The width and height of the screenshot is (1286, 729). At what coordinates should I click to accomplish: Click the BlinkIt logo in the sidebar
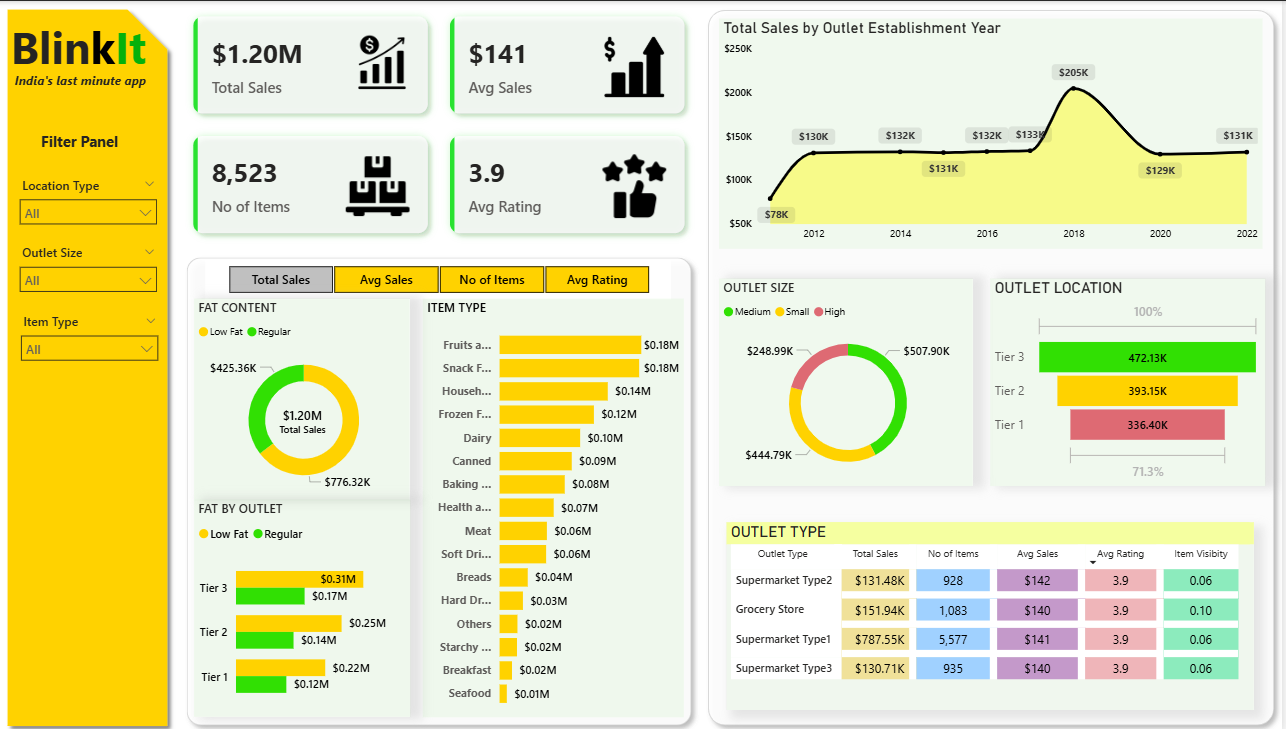[80, 48]
